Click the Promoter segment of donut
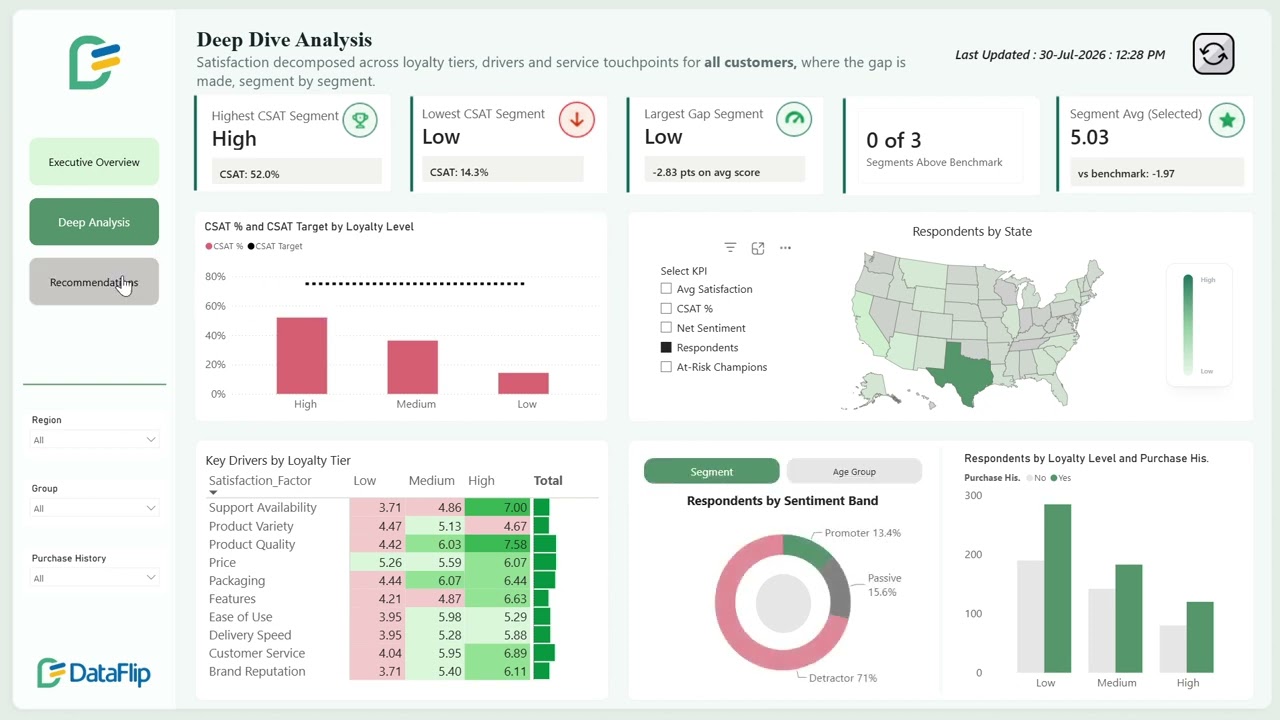This screenshot has height=720, width=1280. 807,549
